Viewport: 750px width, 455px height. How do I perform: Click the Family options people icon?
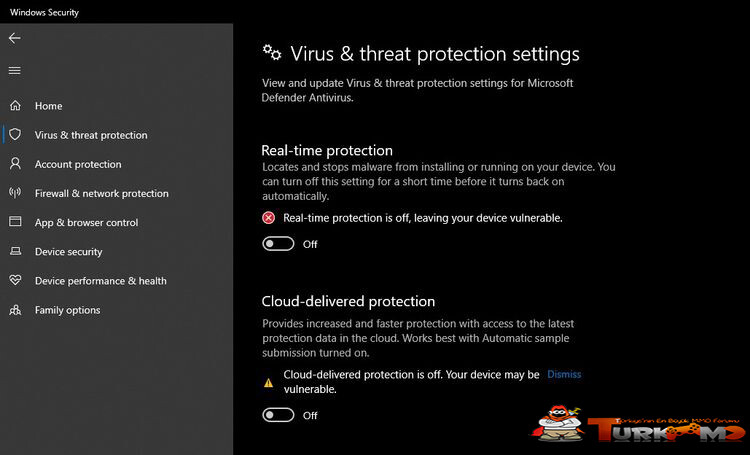click(x=15, y=310)
